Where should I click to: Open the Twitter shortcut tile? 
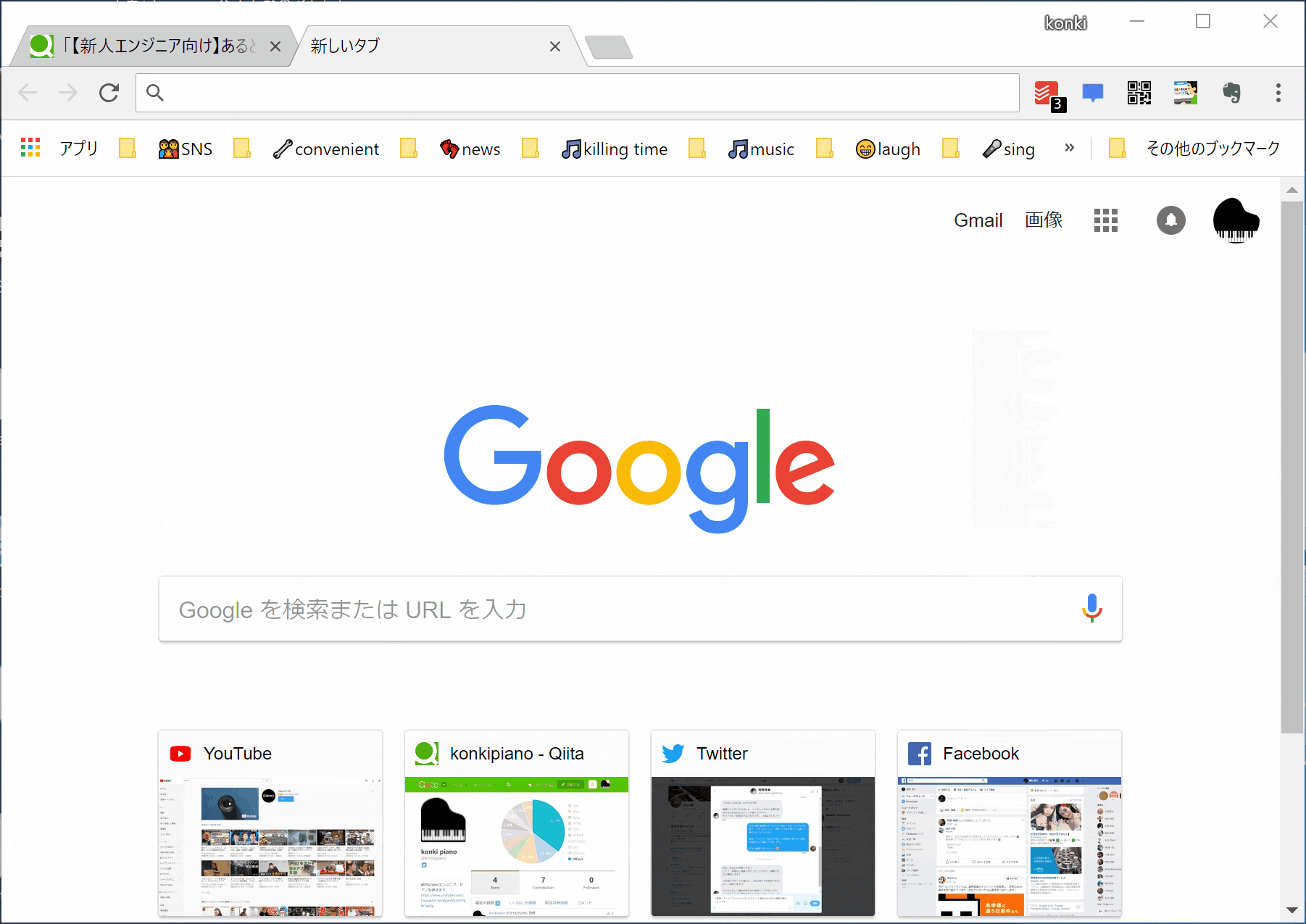click(763, 823)
